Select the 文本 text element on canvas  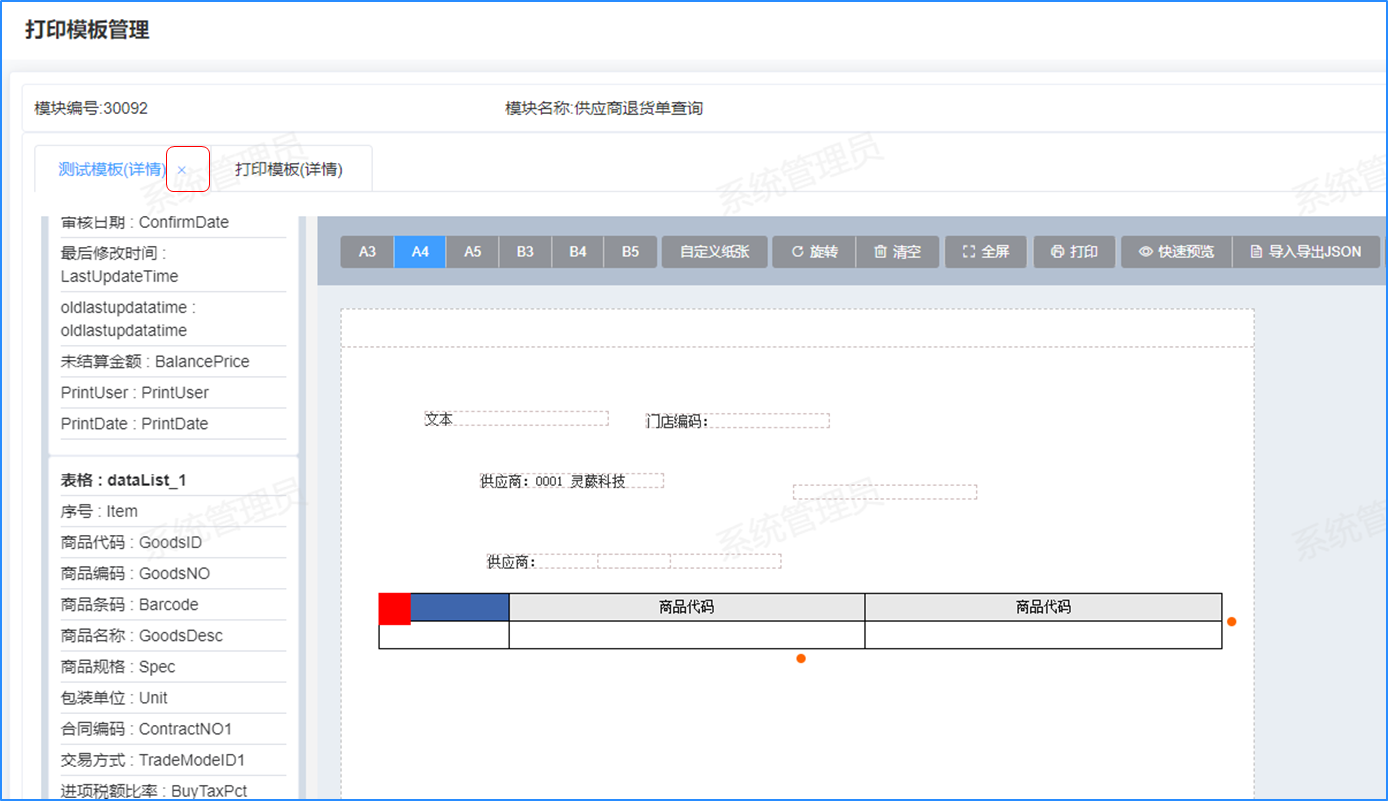[516, 419]
